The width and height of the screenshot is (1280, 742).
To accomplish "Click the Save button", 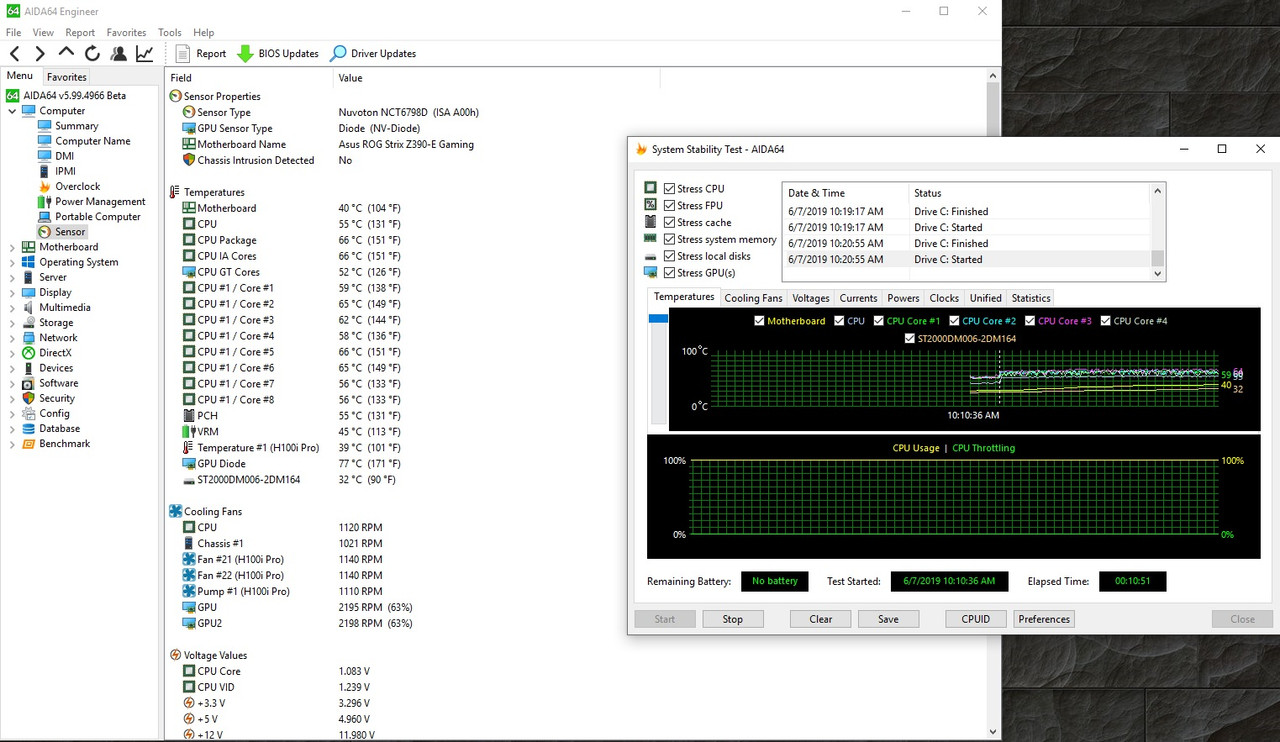I will pos(888,619).
